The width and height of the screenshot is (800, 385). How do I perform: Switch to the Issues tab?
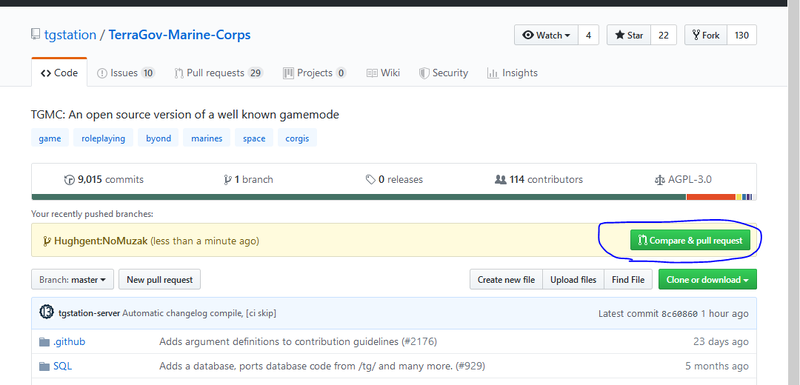pyautogui.click(x=126, y=73)
